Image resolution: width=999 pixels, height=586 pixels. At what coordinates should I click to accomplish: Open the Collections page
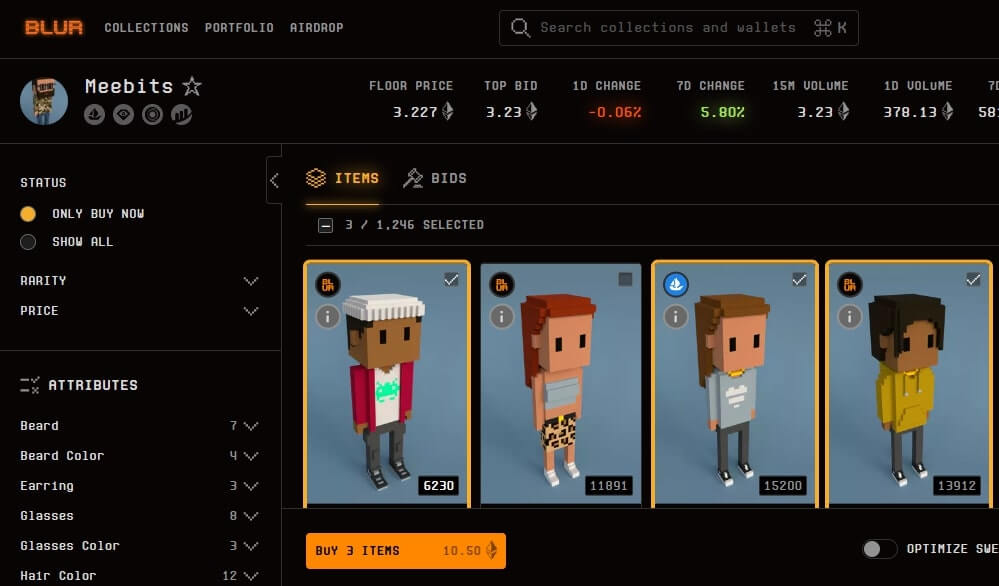(147, 27)
